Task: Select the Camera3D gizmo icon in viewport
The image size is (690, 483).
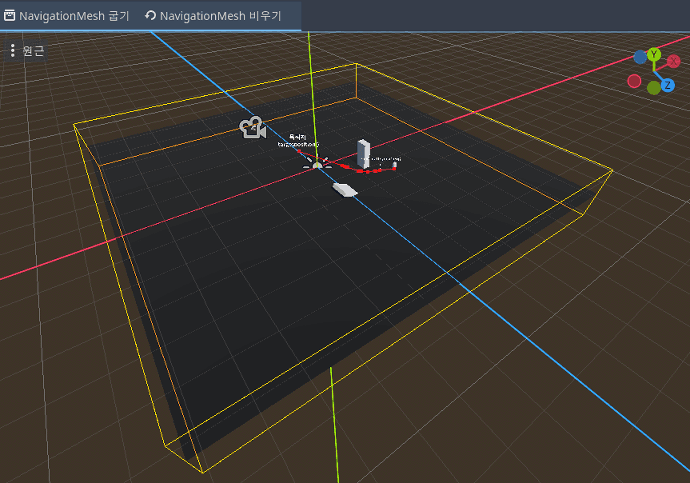Action: tap(253, 128)
